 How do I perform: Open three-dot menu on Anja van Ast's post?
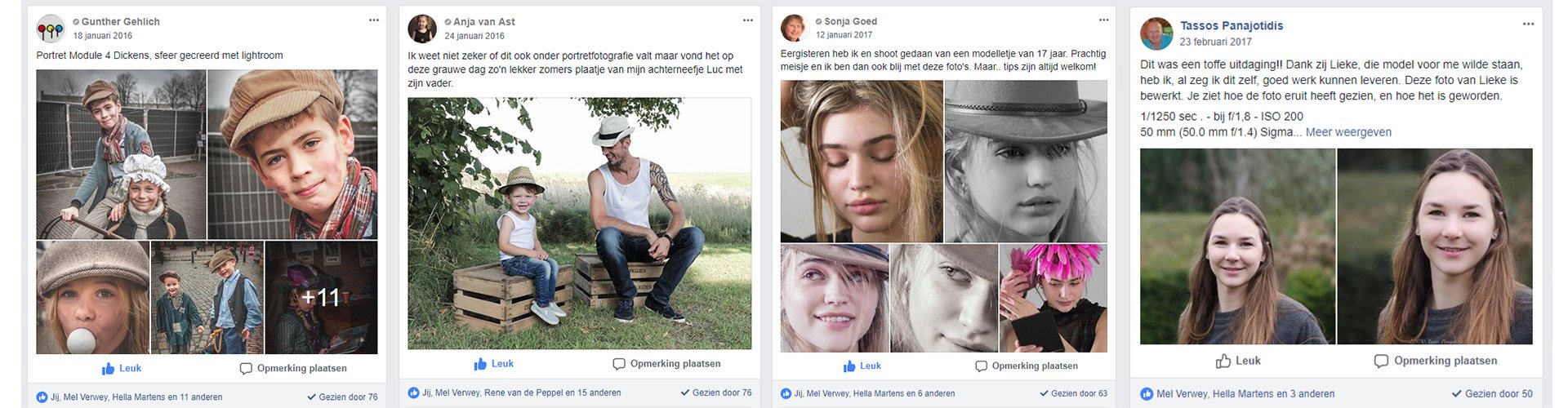[747, 20]
